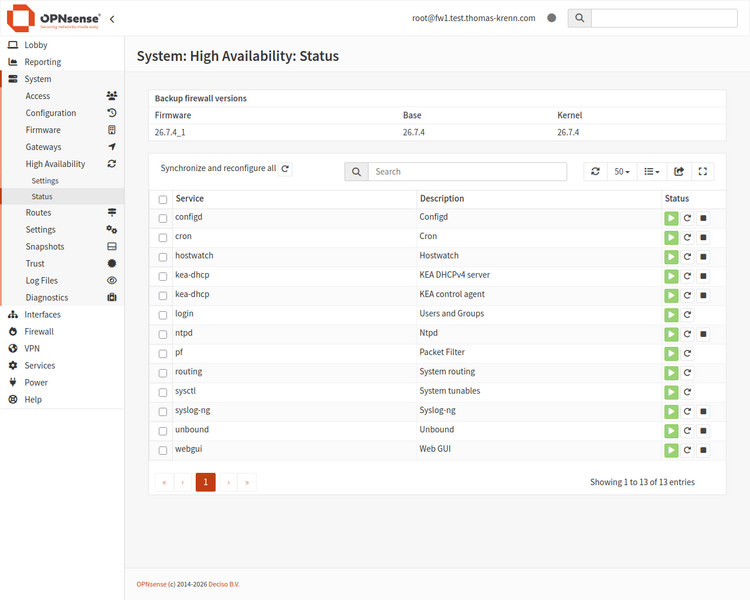Check the webgui row checkbox
750x600 pixels.
pos(163,450)
